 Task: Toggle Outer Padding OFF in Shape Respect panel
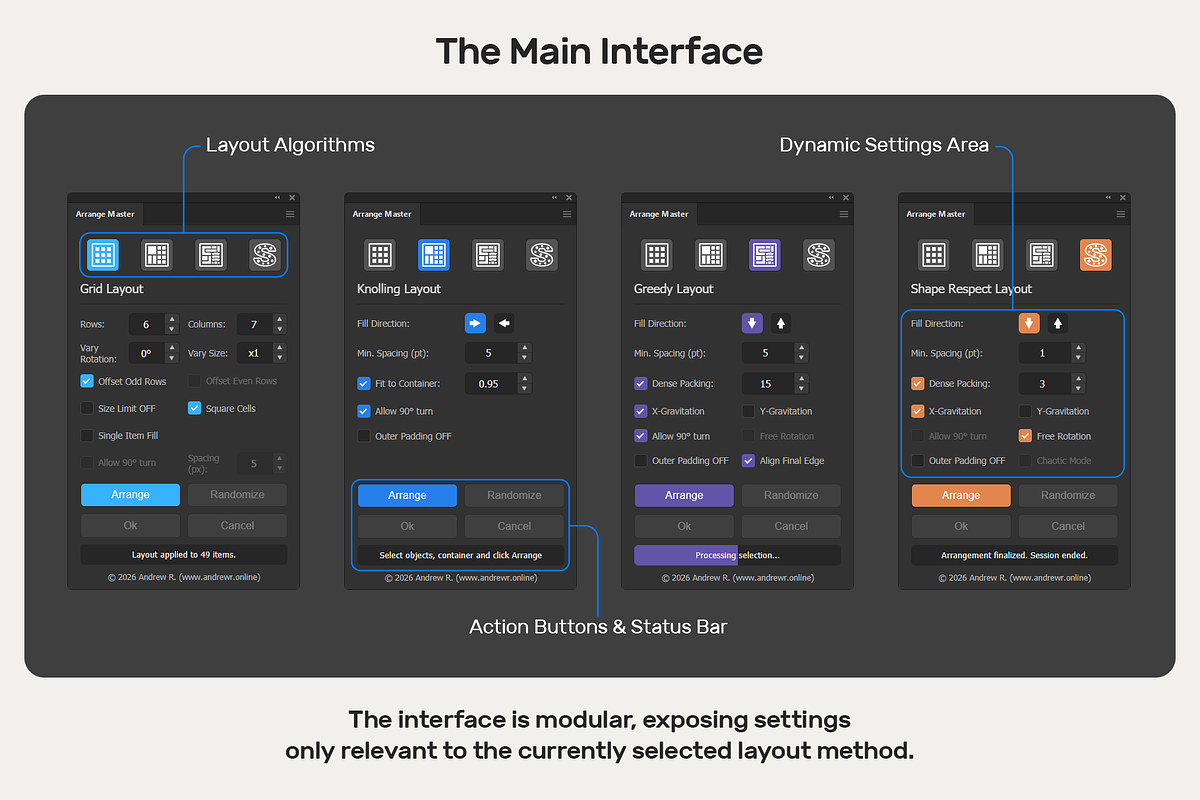pyautogui.click(x=918, y=461)
